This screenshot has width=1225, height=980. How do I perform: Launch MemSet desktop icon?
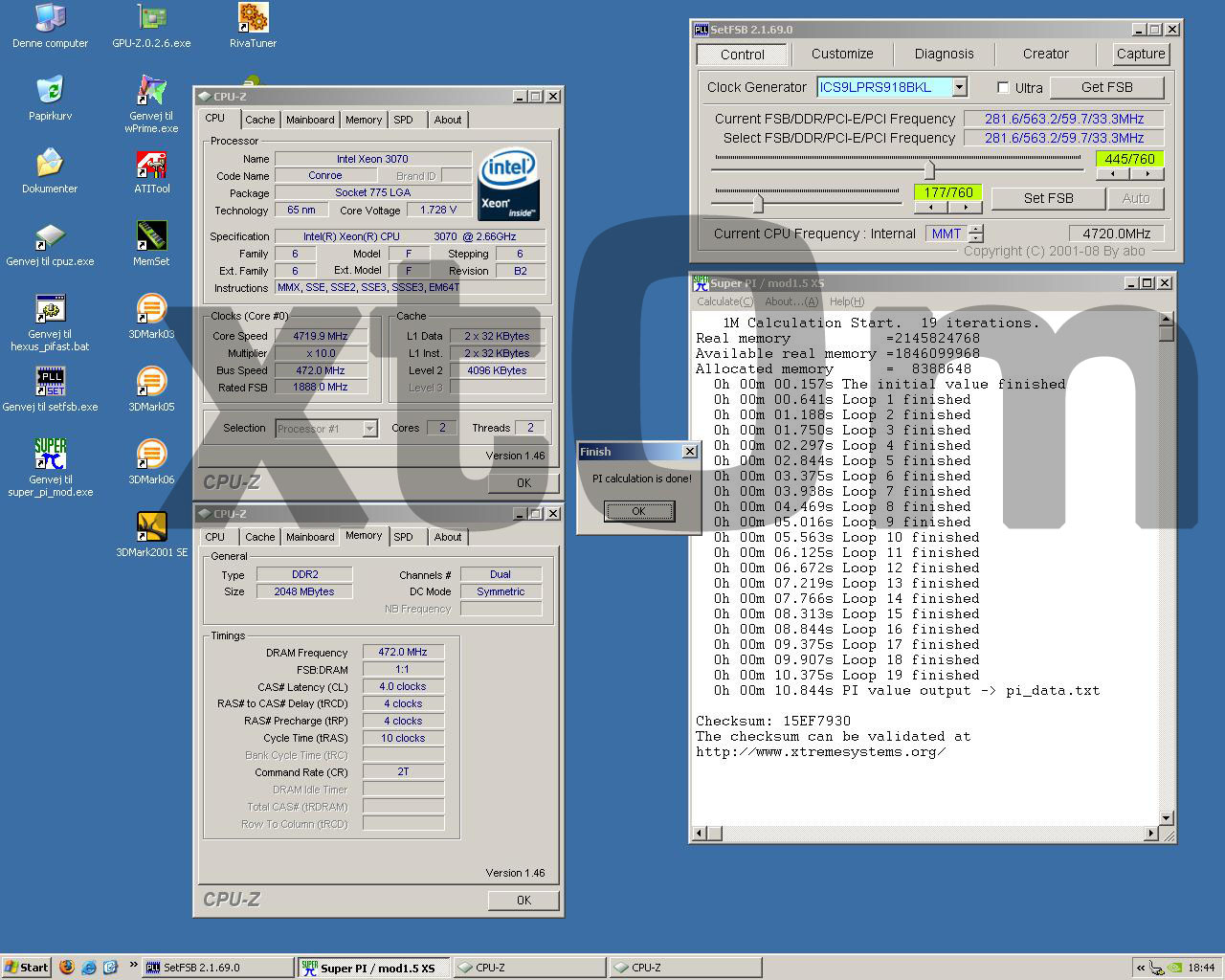151,235
